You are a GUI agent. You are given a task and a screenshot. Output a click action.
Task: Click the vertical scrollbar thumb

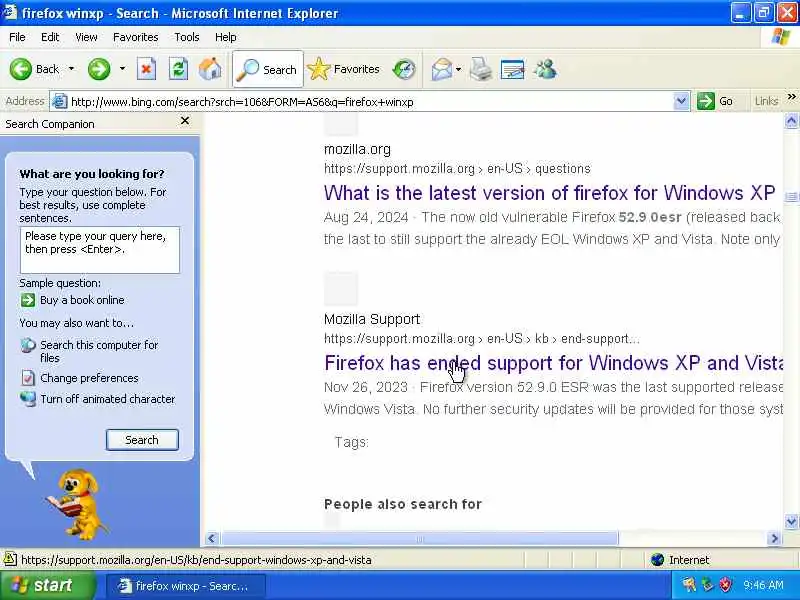click(791, 197)
